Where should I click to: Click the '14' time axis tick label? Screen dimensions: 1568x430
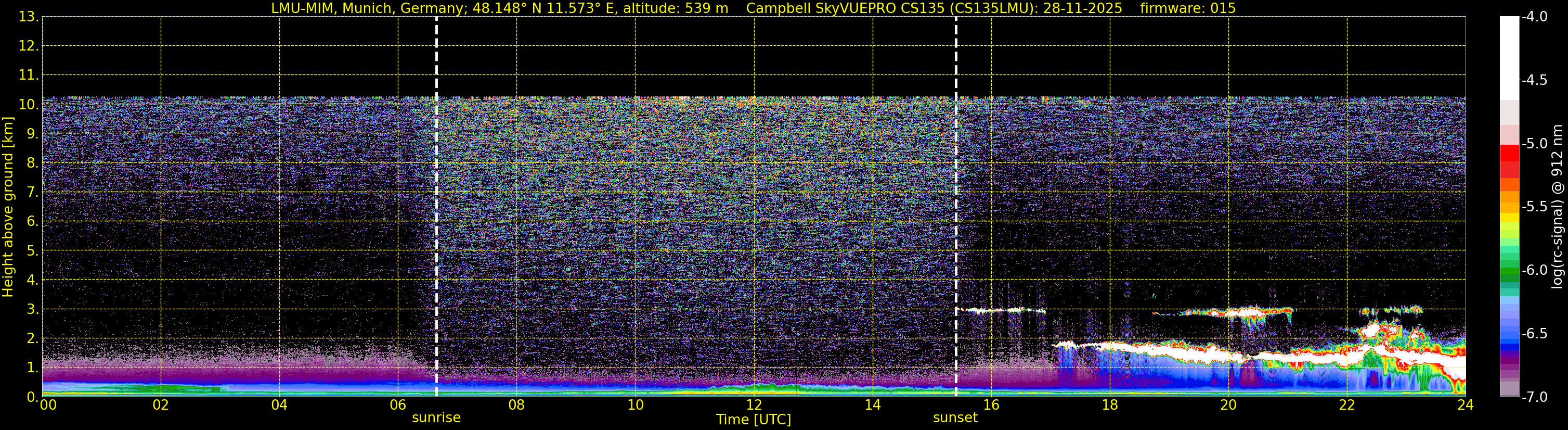pos(872,405)
